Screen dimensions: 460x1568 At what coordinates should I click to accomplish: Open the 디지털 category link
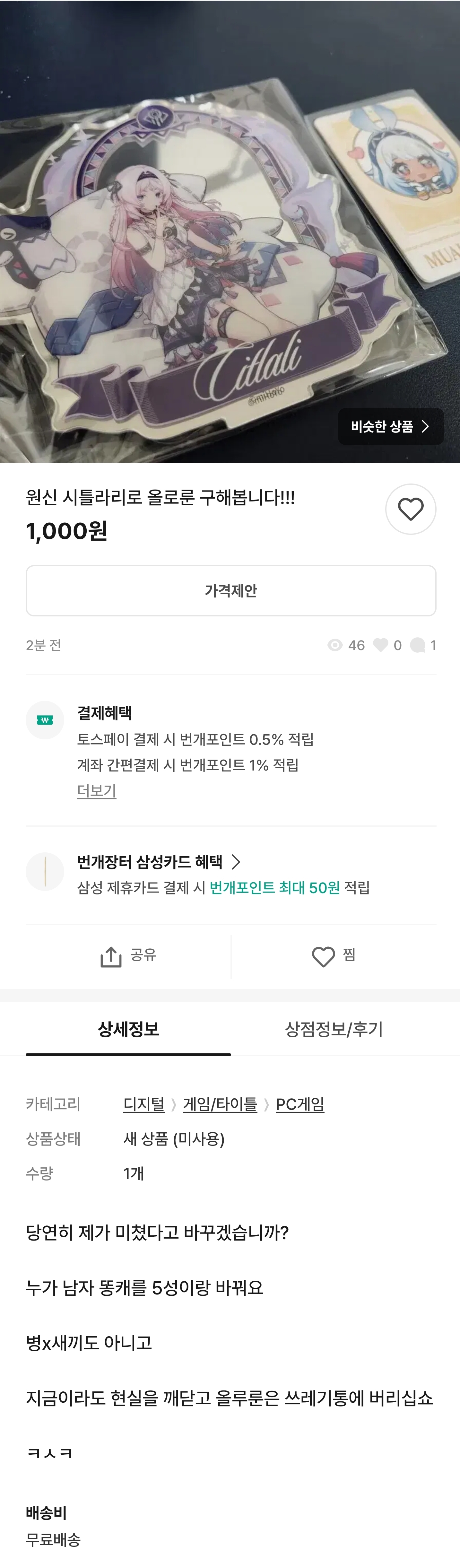[x=143, y=1104]
